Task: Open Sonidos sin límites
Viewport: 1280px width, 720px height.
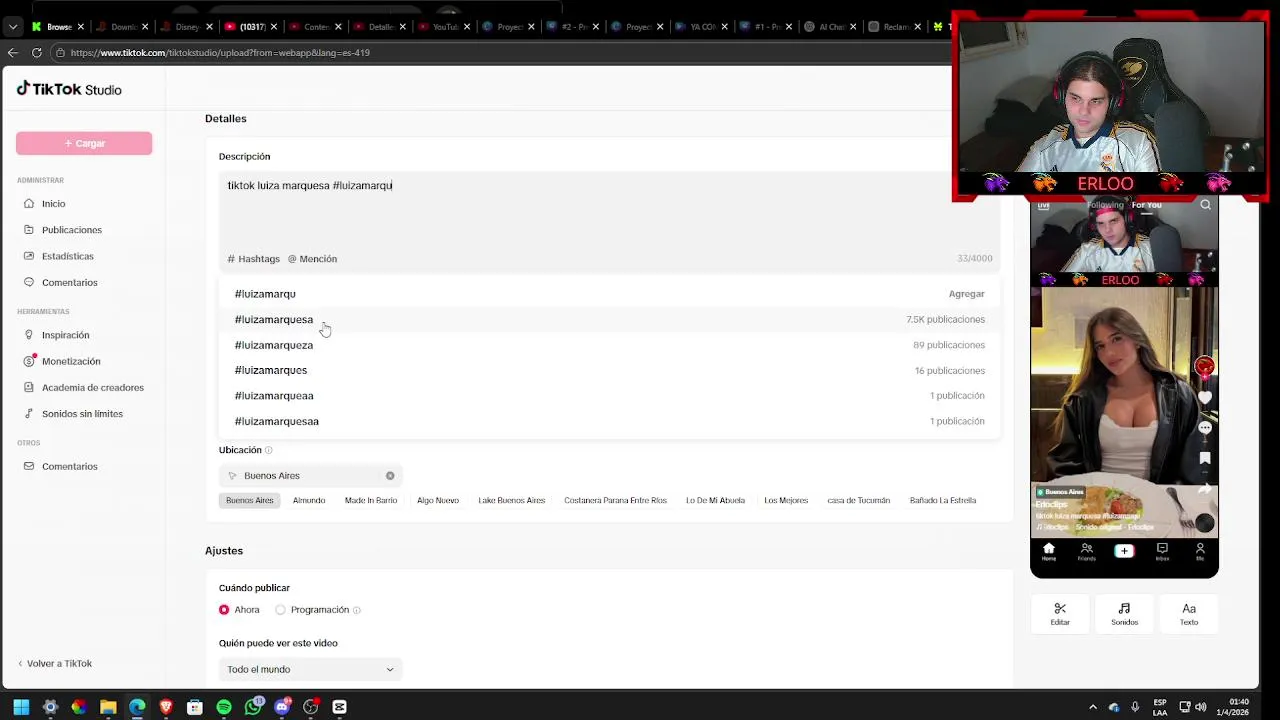Action: point(84,414)
